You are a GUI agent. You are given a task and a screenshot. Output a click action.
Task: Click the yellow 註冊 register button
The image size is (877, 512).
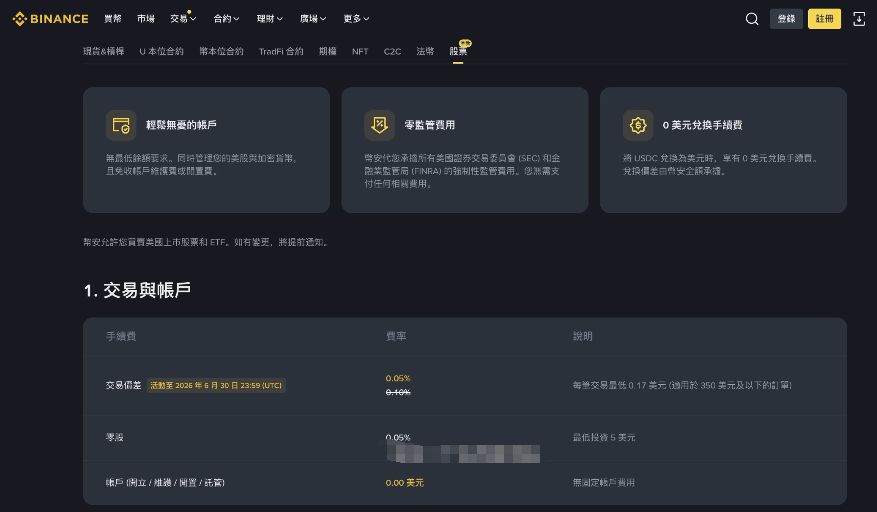[x=824, y=19]
